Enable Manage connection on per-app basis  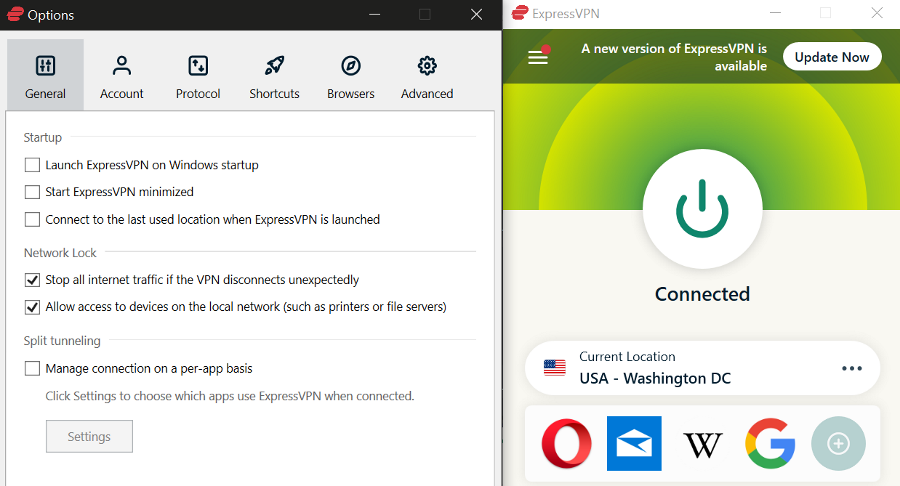point(32,368)
